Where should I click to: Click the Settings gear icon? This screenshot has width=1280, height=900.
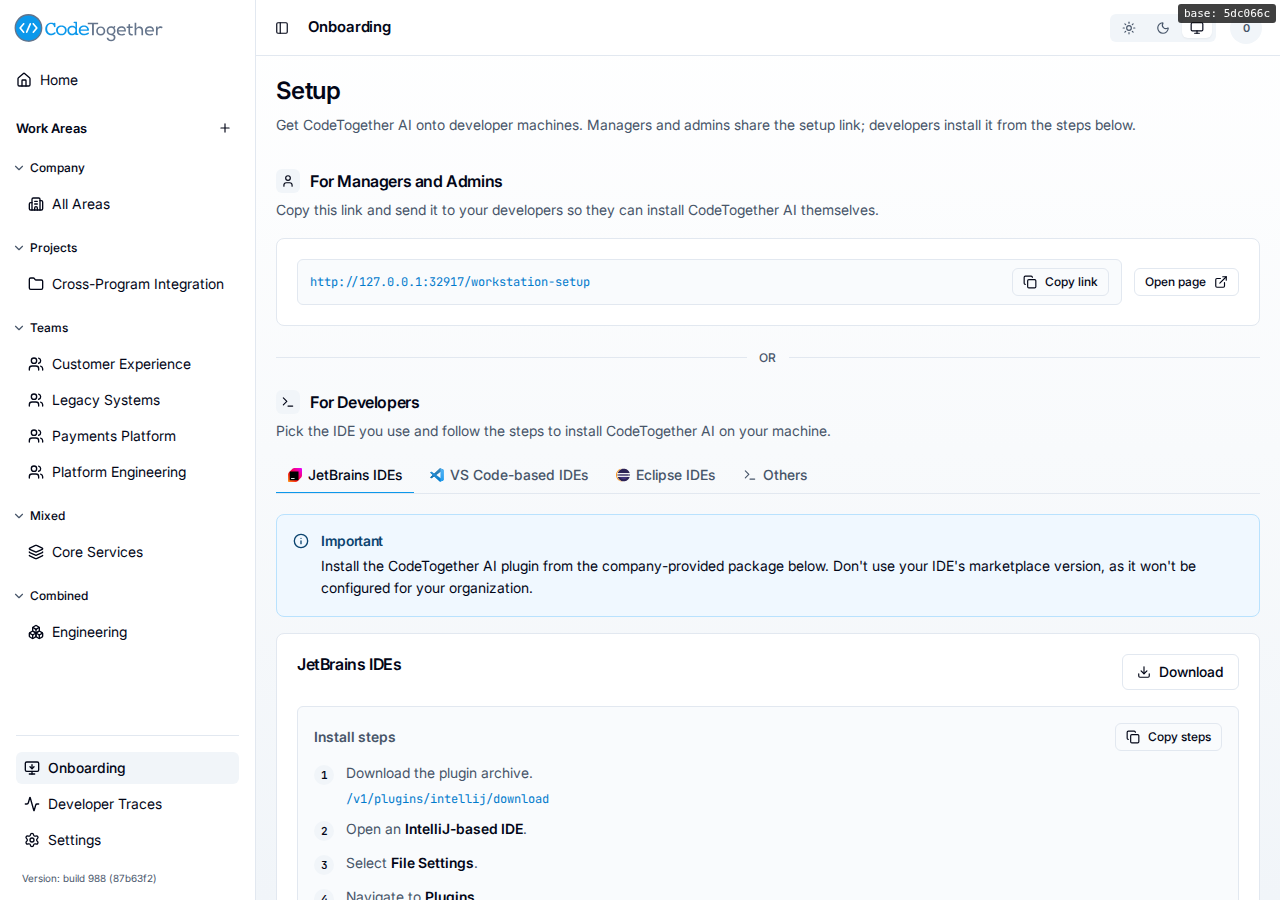point(32,840)
